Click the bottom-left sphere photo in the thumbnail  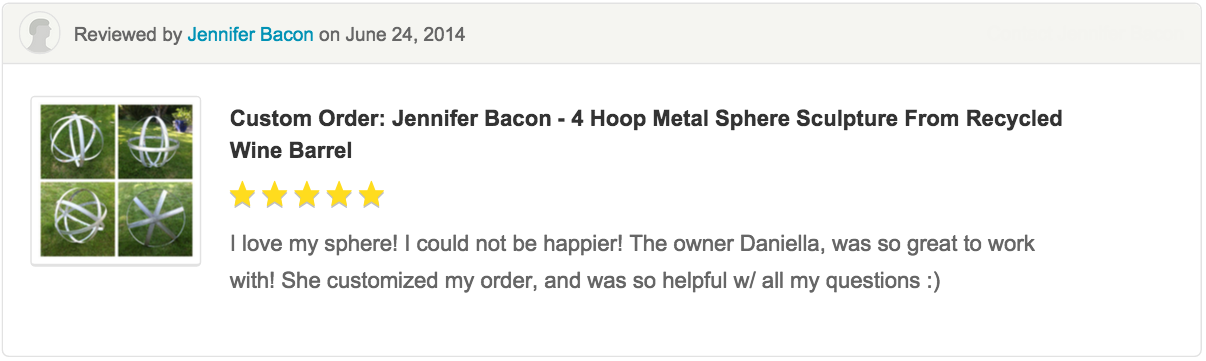coord(77,219)
